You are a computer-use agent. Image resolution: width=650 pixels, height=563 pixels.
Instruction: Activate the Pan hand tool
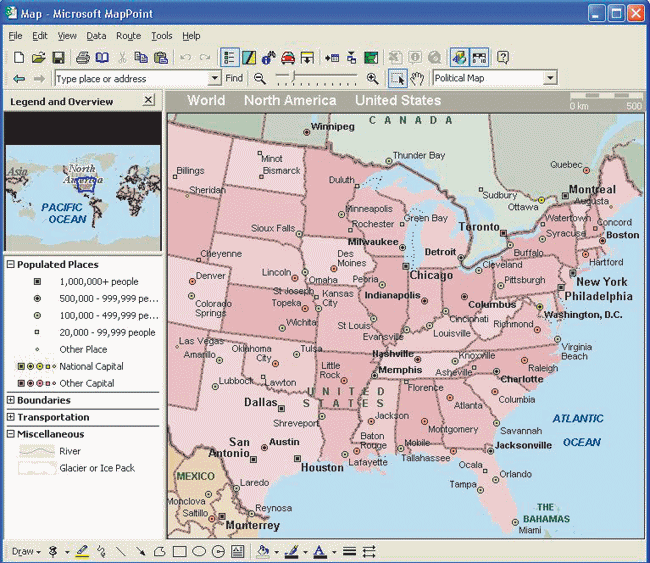click(x=417, y=78)
